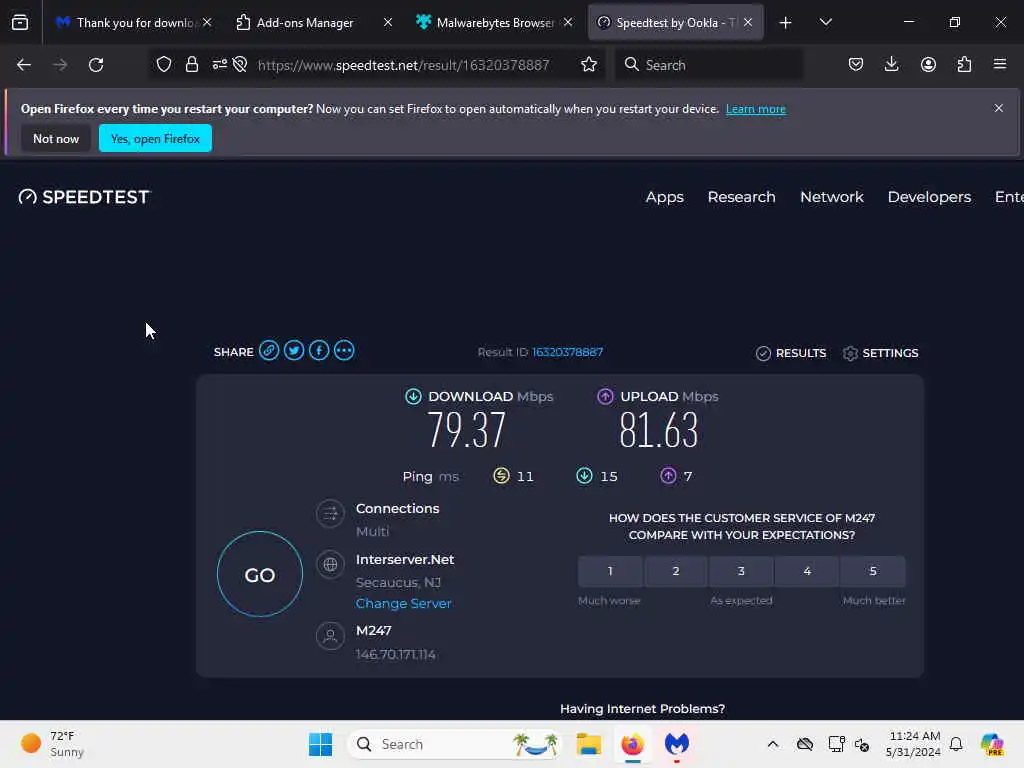List all tabs dropdown arrow
Screen dimensions: 1024x768
point(825,23)
